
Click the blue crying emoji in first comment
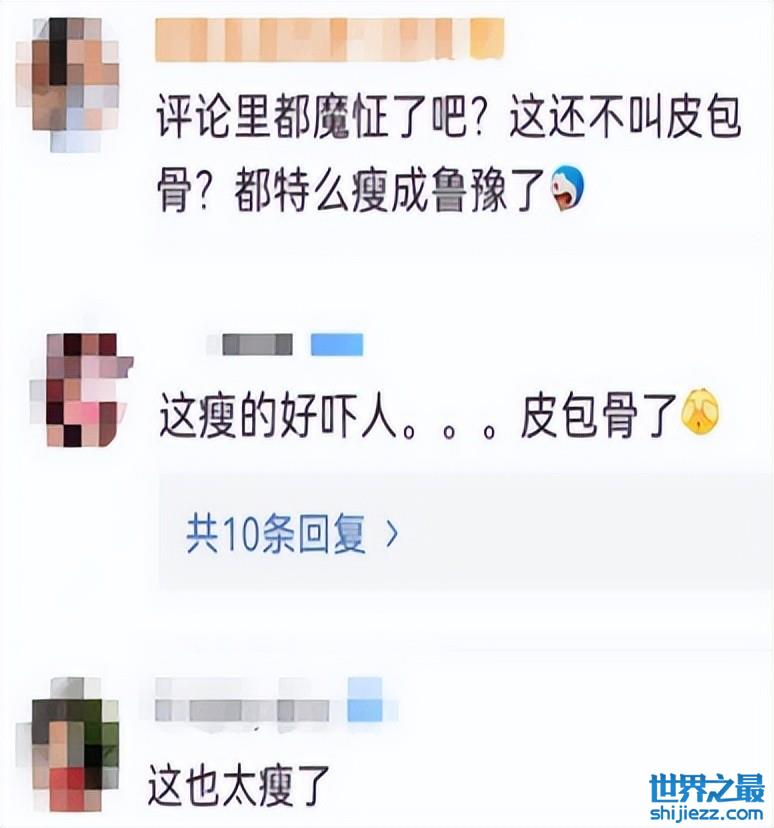[568, 189]
